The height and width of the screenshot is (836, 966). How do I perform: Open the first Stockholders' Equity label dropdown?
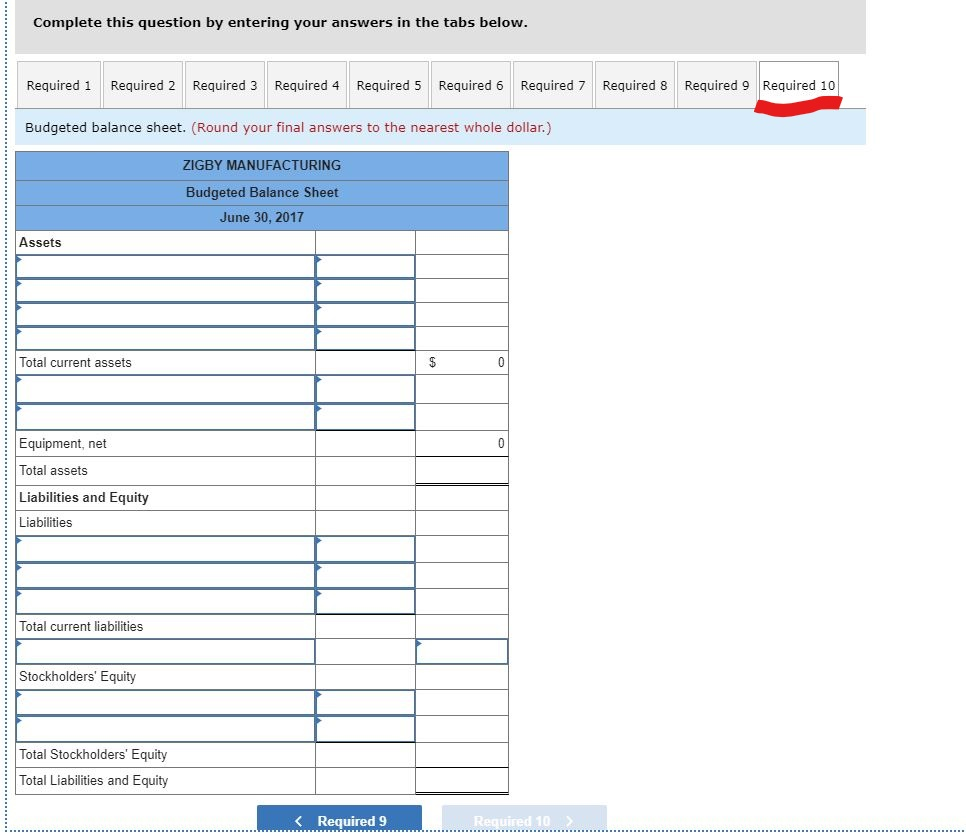[165, 702]
